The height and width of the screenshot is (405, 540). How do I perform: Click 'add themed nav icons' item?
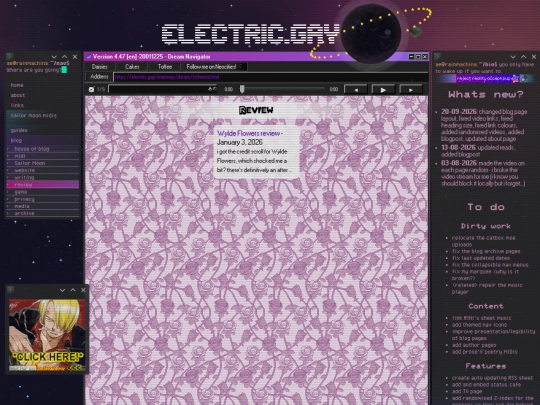479,325
